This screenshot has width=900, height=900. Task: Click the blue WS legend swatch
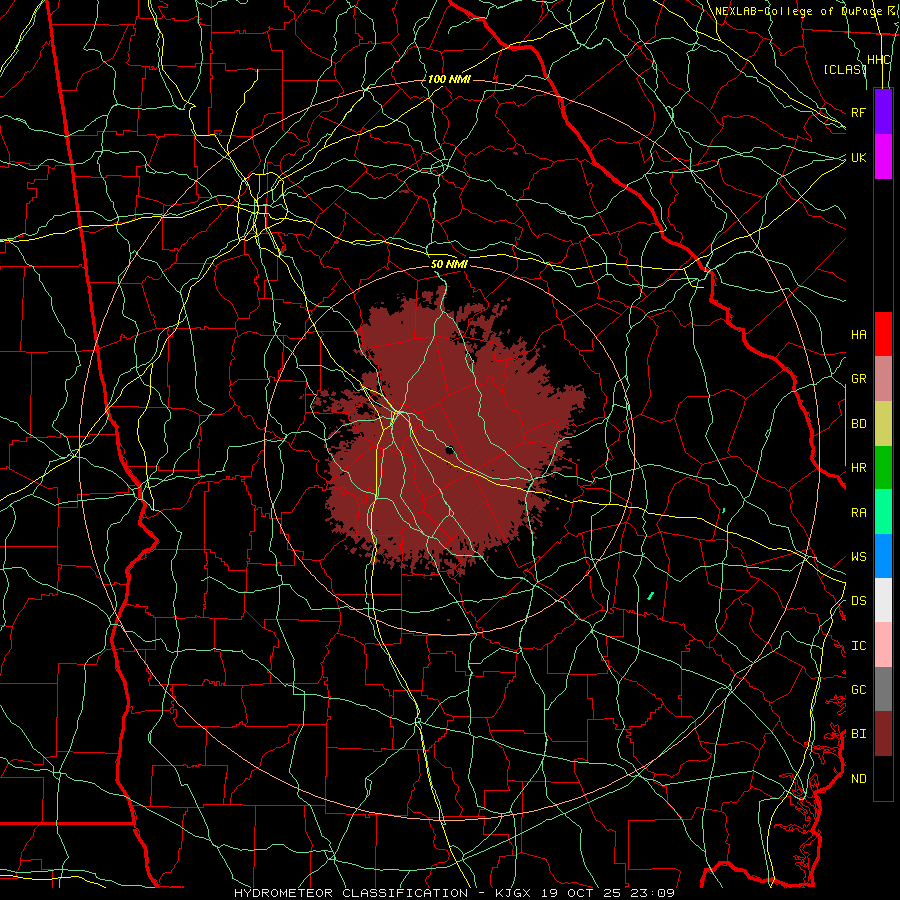point(883,556)
